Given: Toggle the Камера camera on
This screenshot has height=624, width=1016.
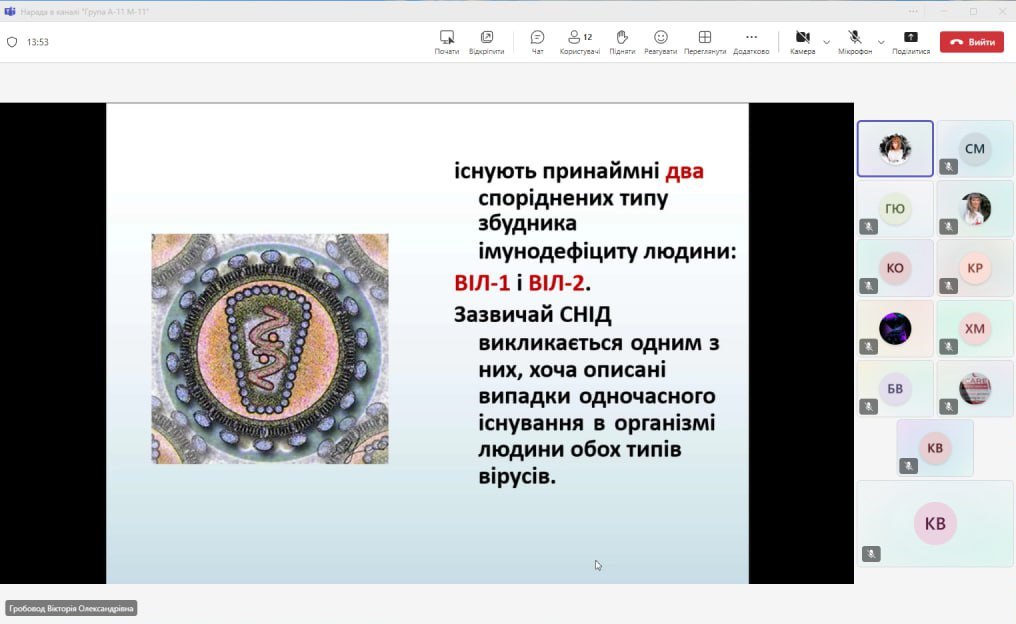Looking at the screenshot, I should [x=802, y=41].
